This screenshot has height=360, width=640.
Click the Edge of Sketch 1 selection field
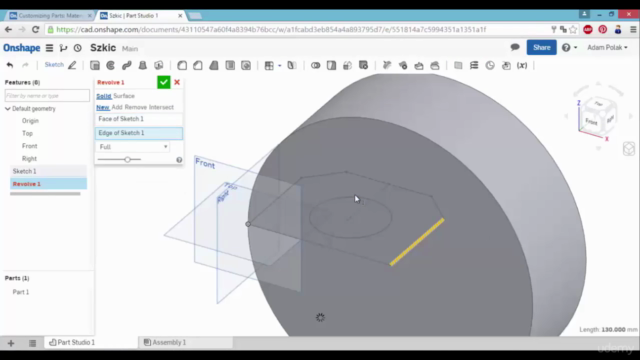pos(139,133)
